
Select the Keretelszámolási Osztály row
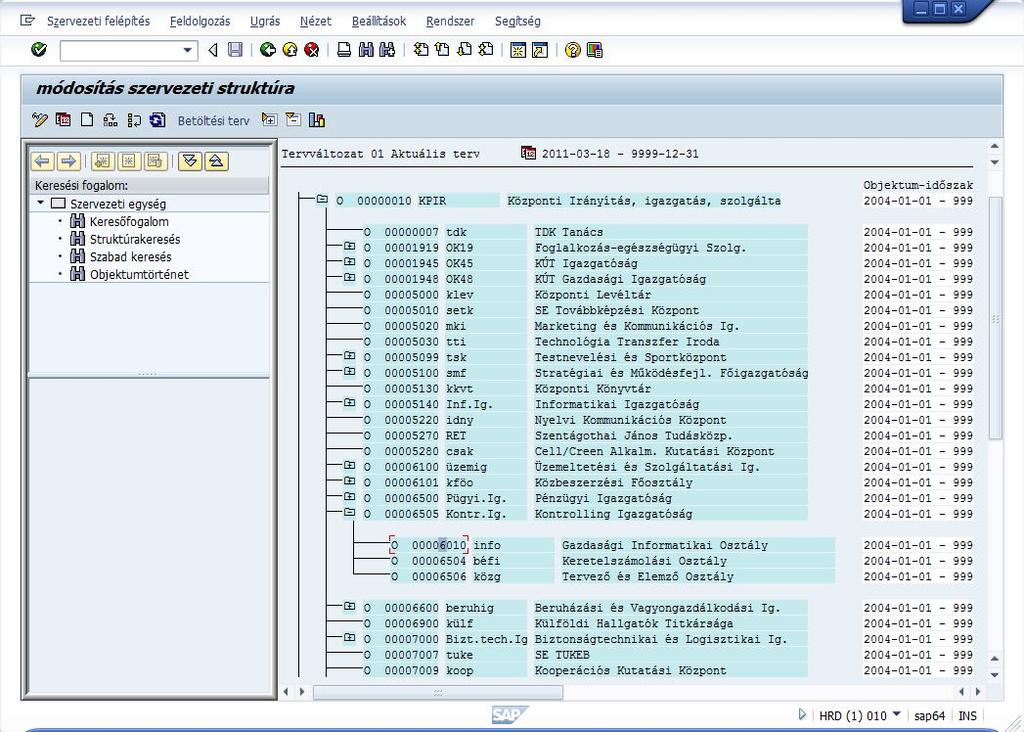(x=613, y=561)
